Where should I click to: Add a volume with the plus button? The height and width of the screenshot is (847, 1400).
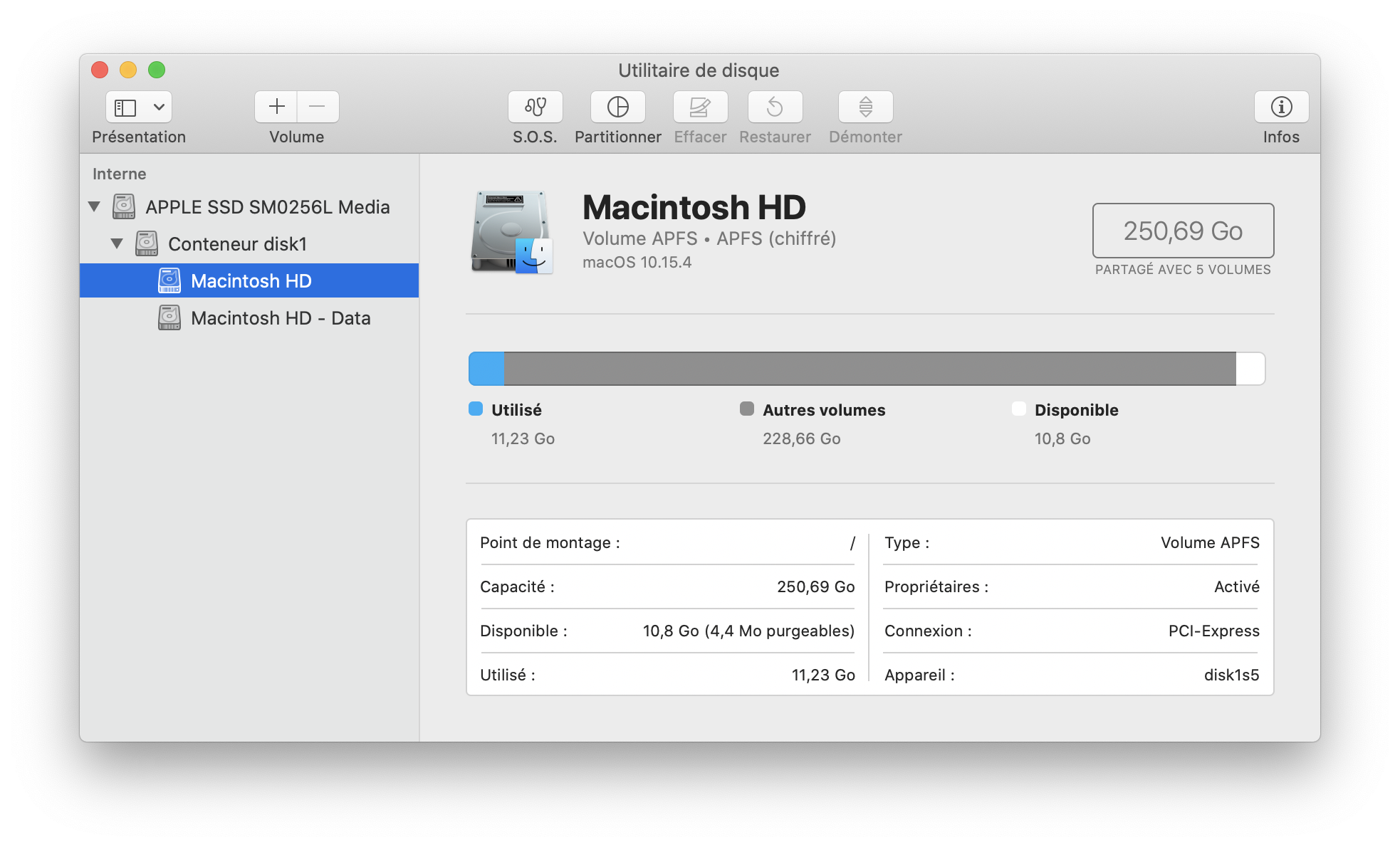(x=276, y=107)
